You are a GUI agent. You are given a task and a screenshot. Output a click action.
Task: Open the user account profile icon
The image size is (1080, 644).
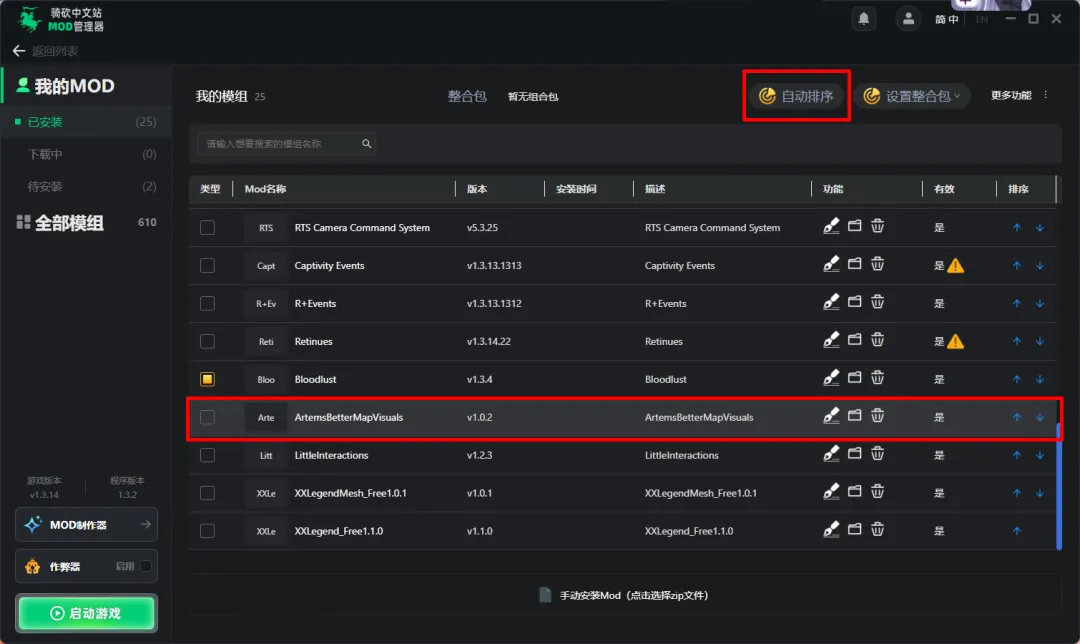point(908,19)
